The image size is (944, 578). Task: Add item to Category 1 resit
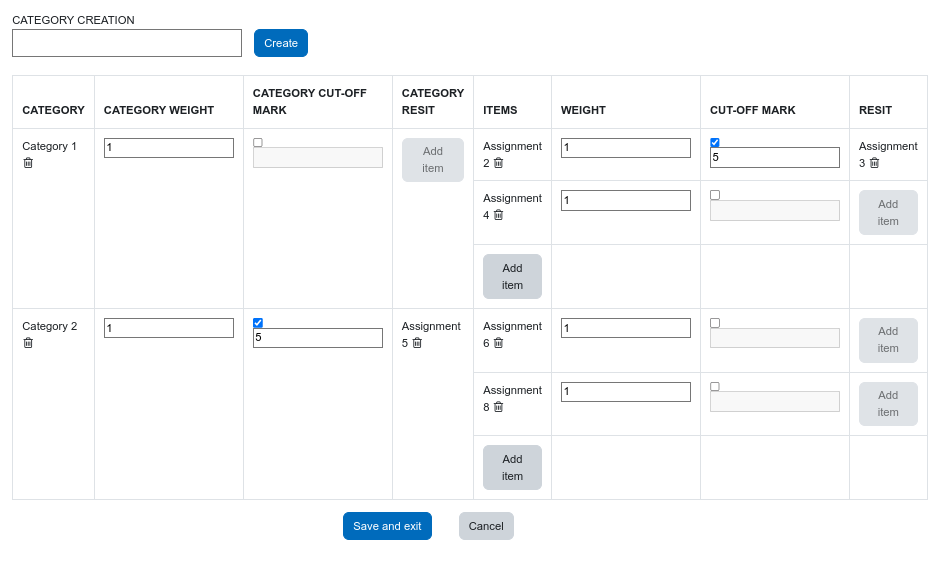click(433, 160)
